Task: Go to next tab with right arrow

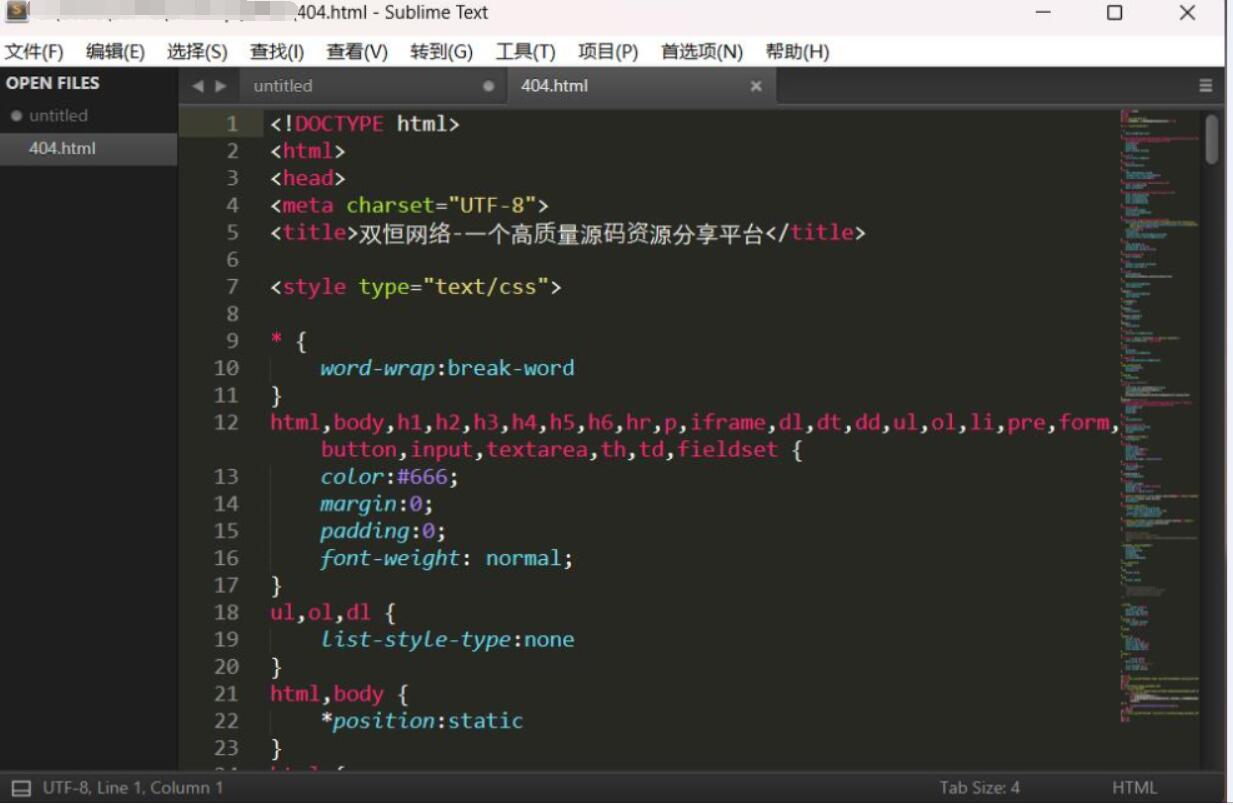Action: click(x=221, y=87)
